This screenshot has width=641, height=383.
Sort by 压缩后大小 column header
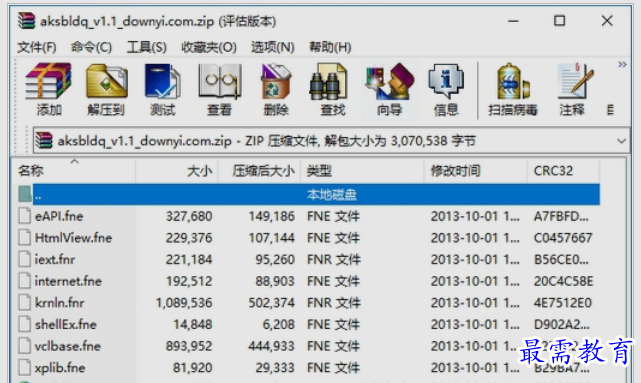(260, 171)
